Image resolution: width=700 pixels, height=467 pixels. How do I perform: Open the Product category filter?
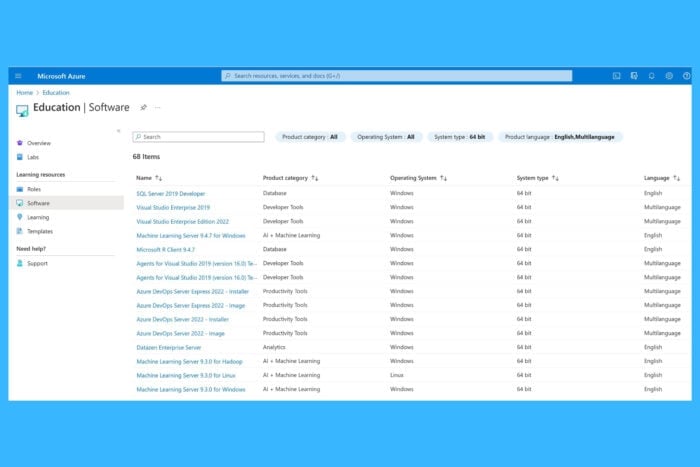310,137
